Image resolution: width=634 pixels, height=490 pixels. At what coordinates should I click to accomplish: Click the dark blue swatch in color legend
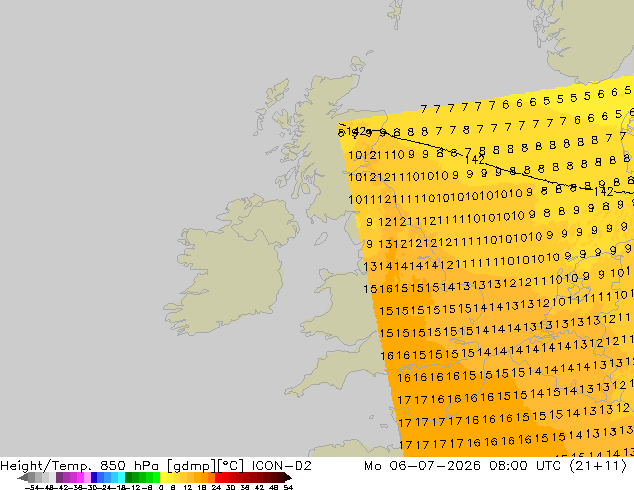94,477
